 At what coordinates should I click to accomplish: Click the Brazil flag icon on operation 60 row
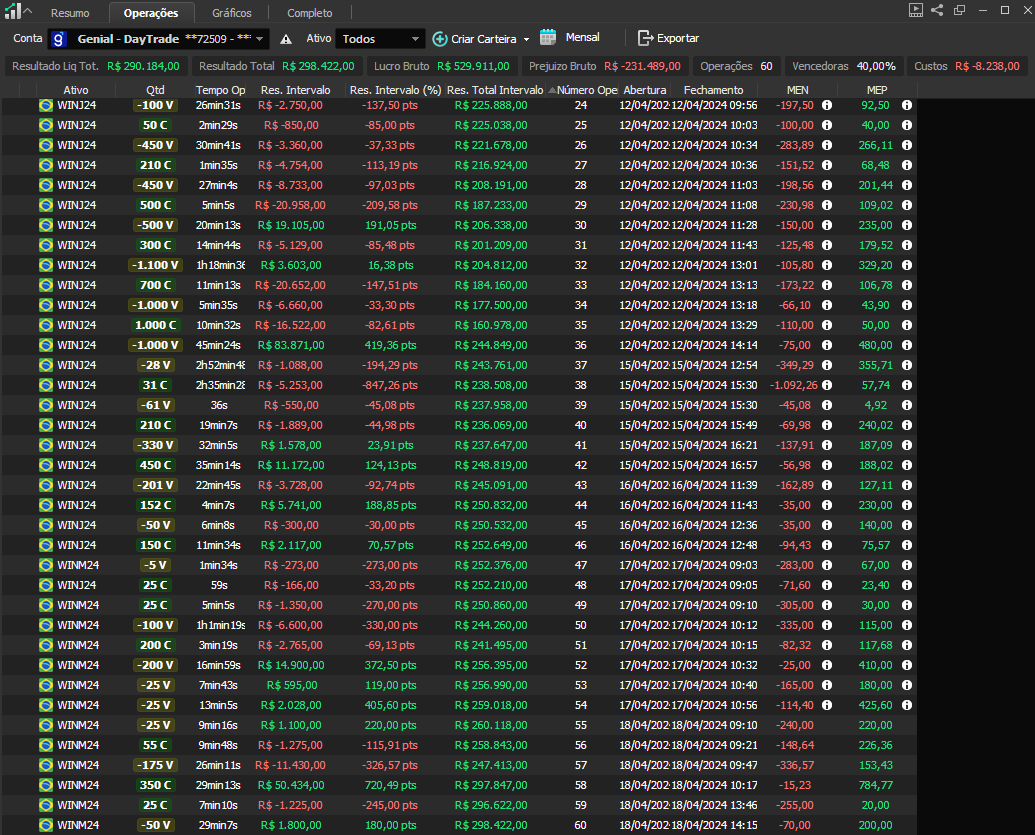(46, 825)
